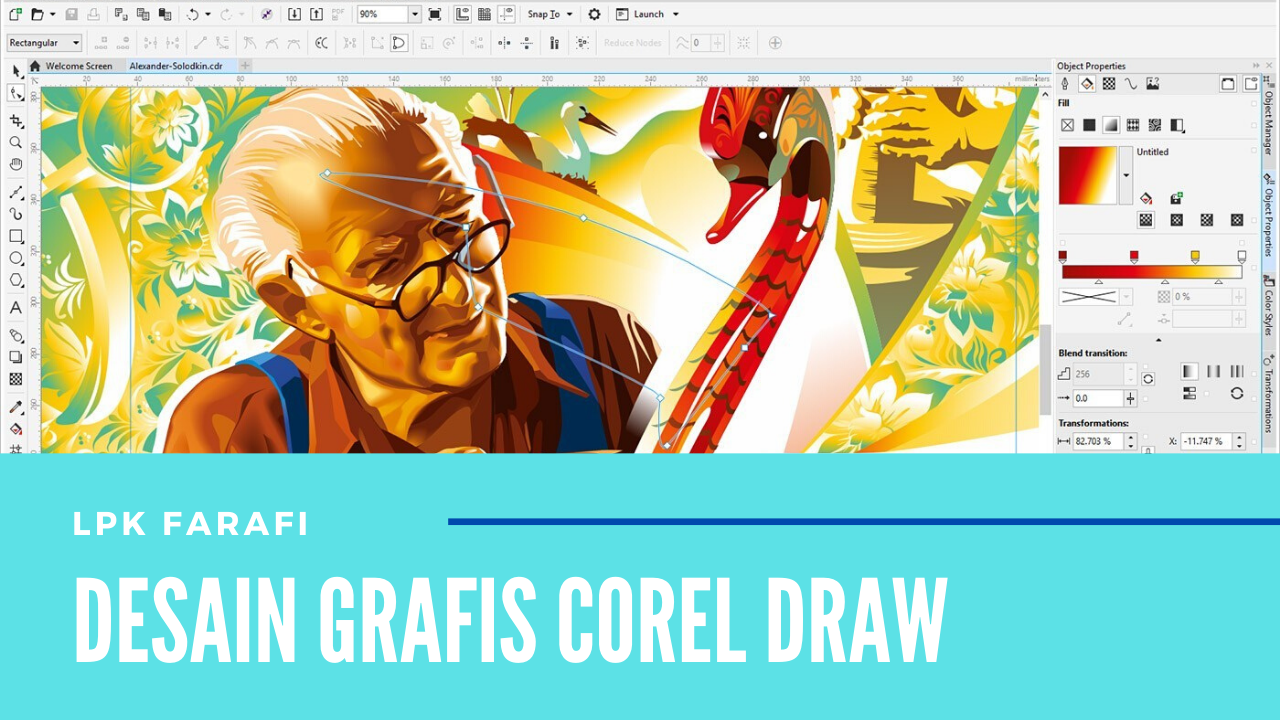The image size is (1280, 720).
Task: Reverse the fill with circular arrows
Action: pos(1237,393)
